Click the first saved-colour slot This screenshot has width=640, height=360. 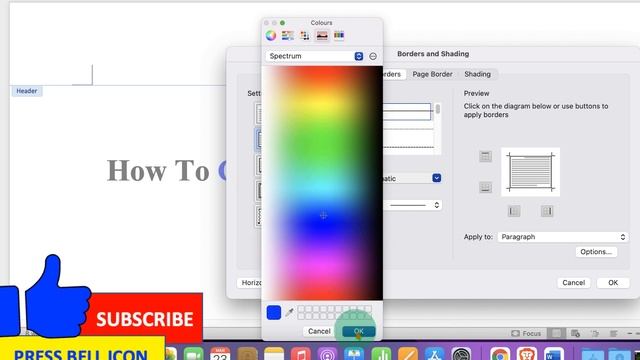301,309
